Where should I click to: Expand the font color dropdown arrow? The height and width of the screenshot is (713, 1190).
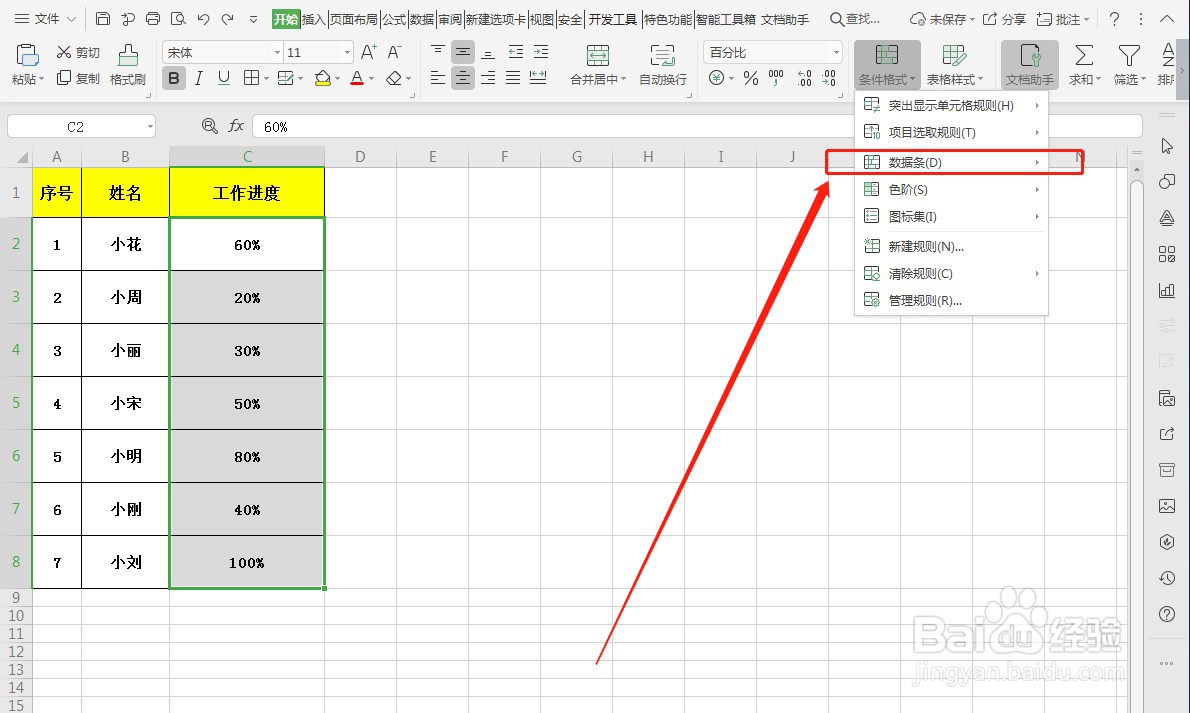tap(371, 78)
